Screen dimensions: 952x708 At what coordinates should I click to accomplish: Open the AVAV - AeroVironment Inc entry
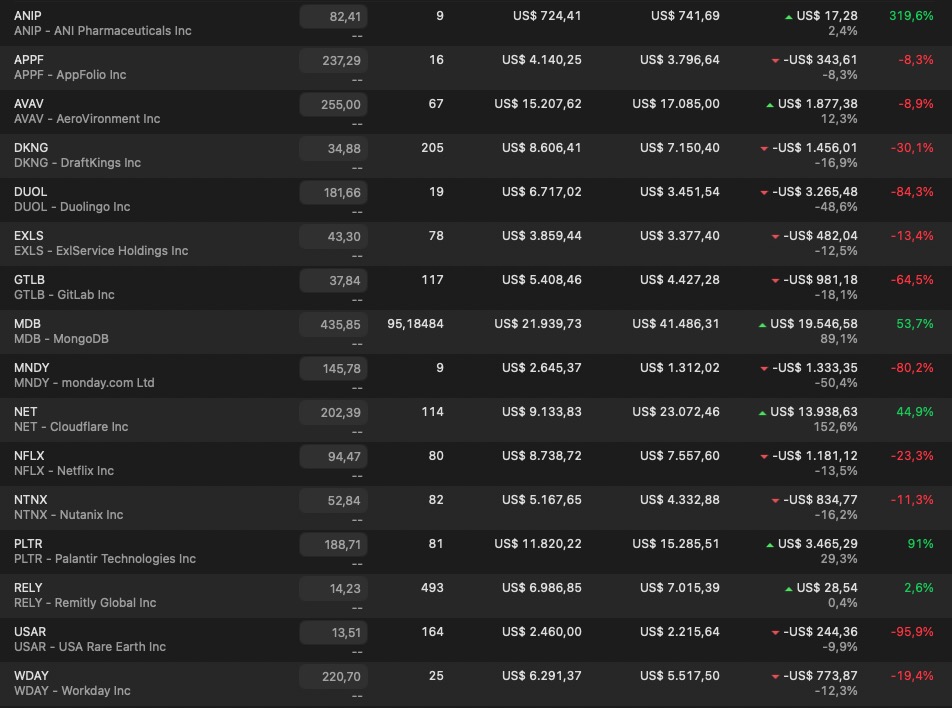(x=87, y=119)
